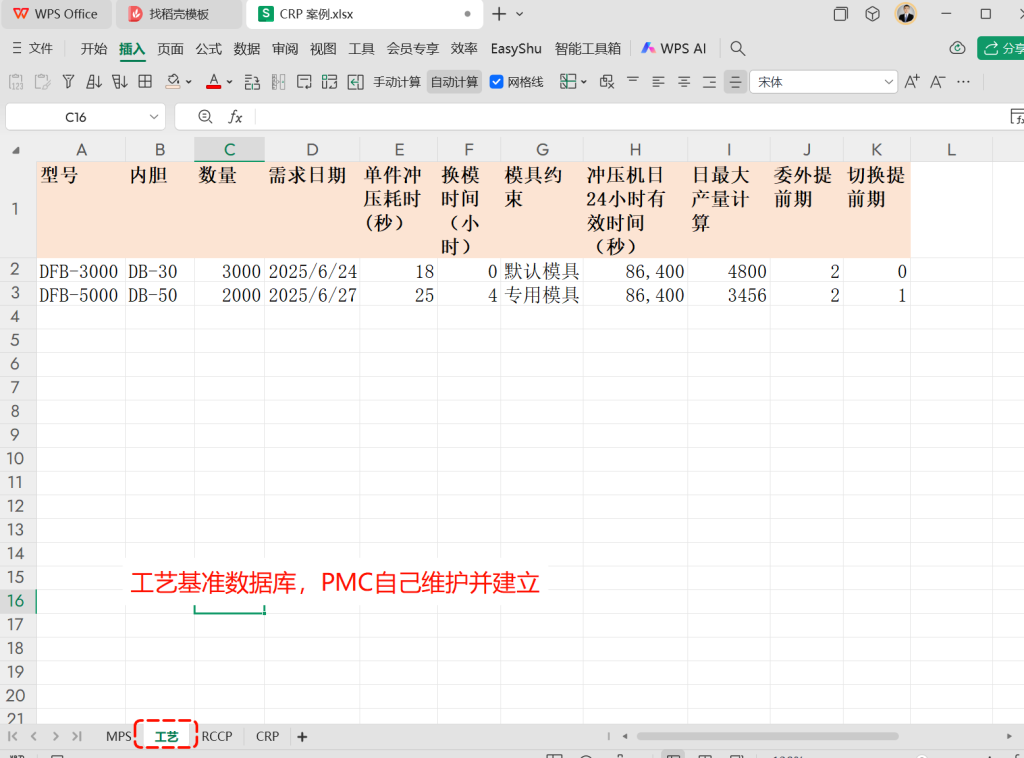The image size is (1024, 758).
Task: Click the cloud sync icon
Action: tap(957, 48)
